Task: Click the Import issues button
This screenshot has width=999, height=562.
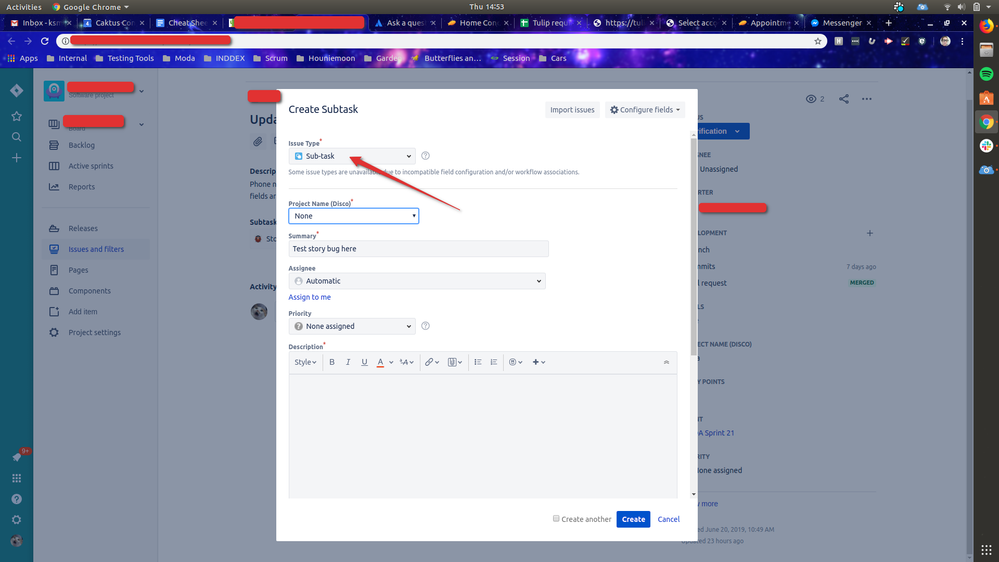Action: point(572,110)
